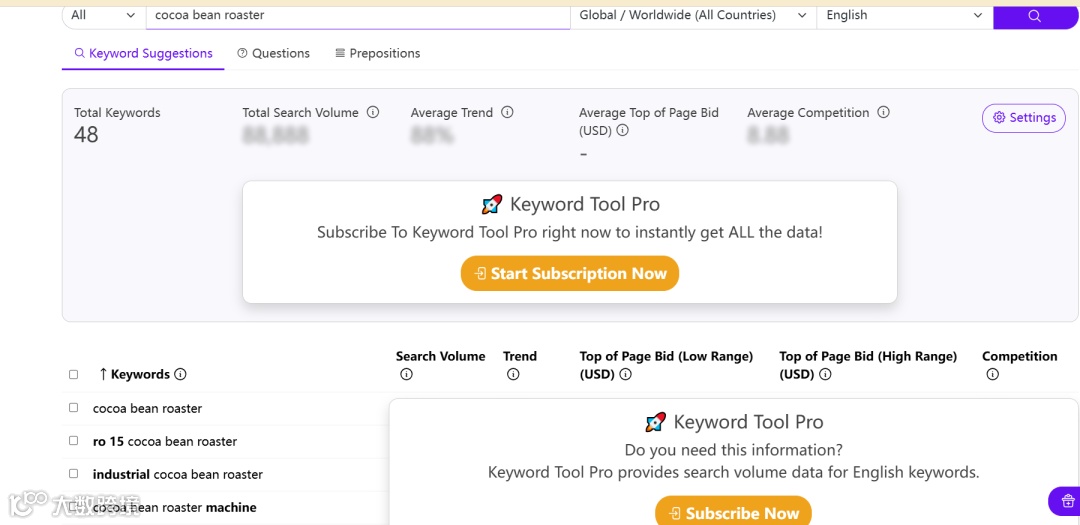Click info icon beside Average Trend

coord(507,113)
